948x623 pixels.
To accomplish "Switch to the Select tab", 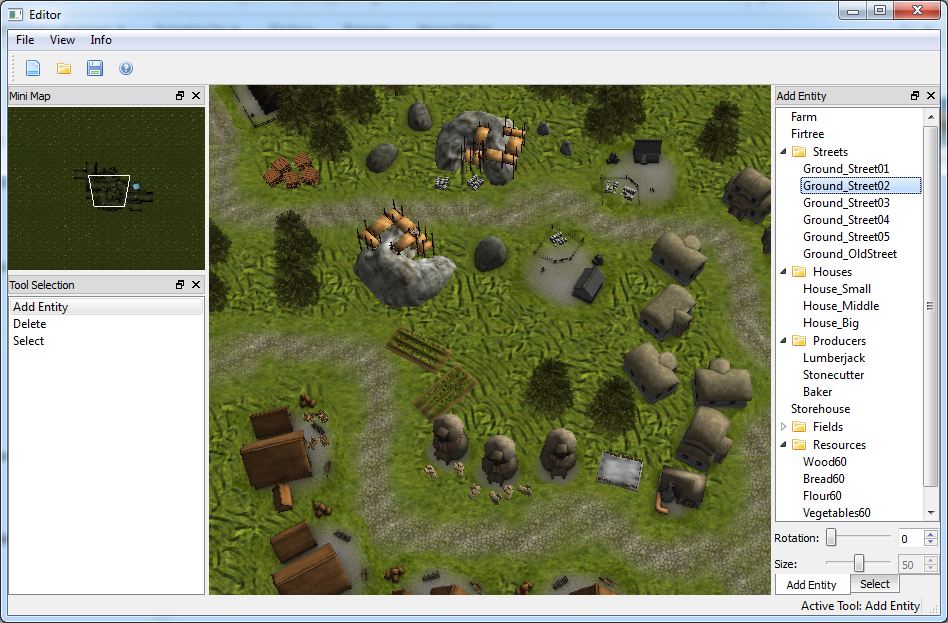I will pyautogui.click(x=874, y=584).
